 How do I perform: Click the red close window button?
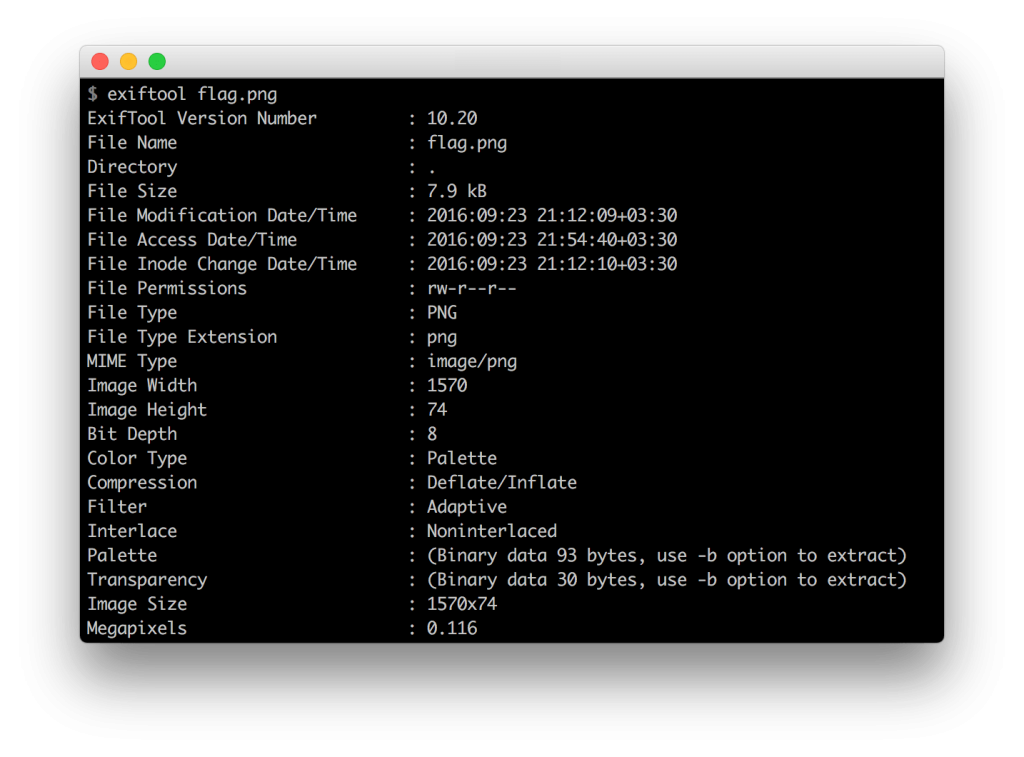100,62
